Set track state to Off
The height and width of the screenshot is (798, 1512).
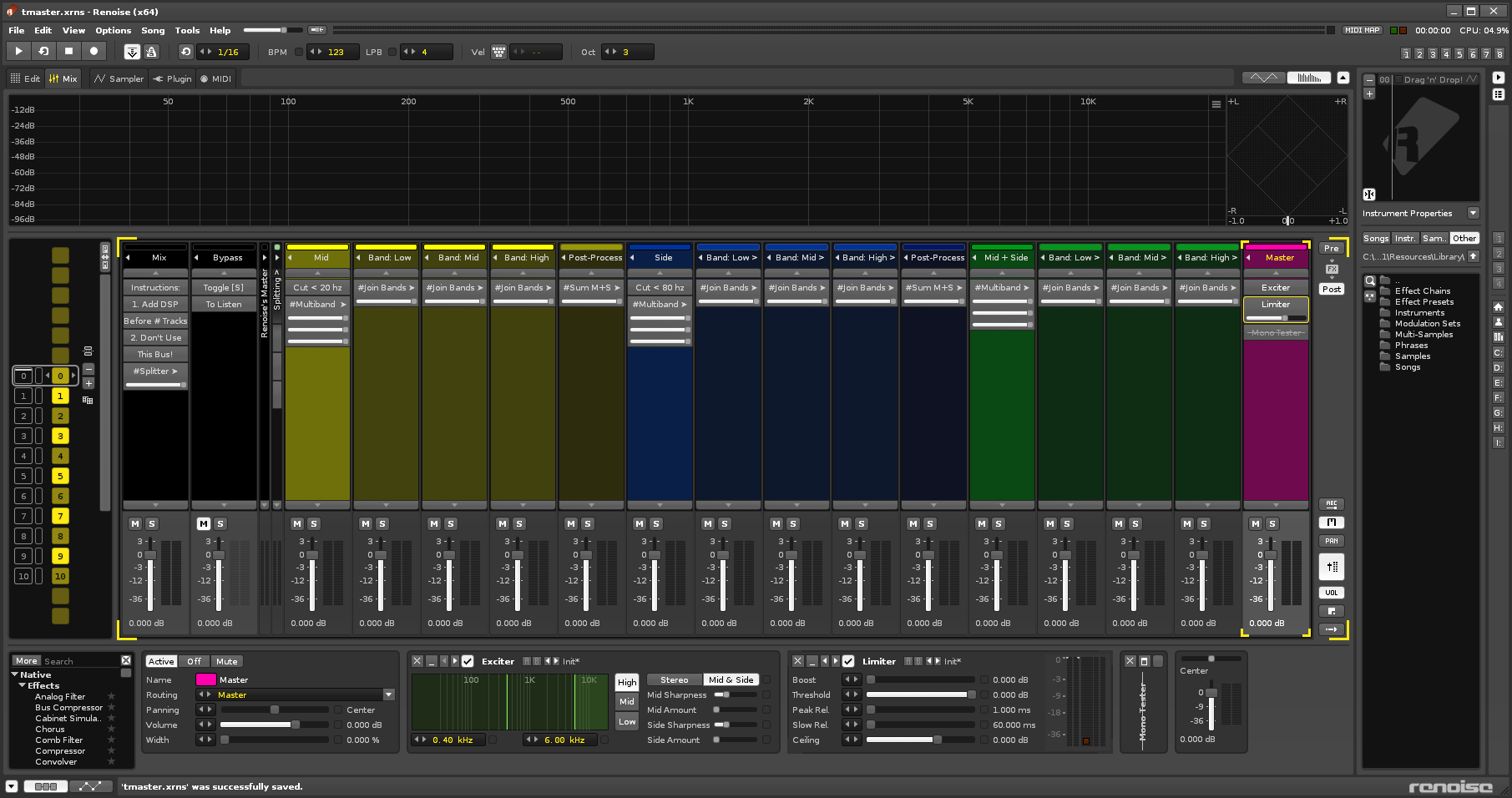pyautogui.click(x=194, y=661)
